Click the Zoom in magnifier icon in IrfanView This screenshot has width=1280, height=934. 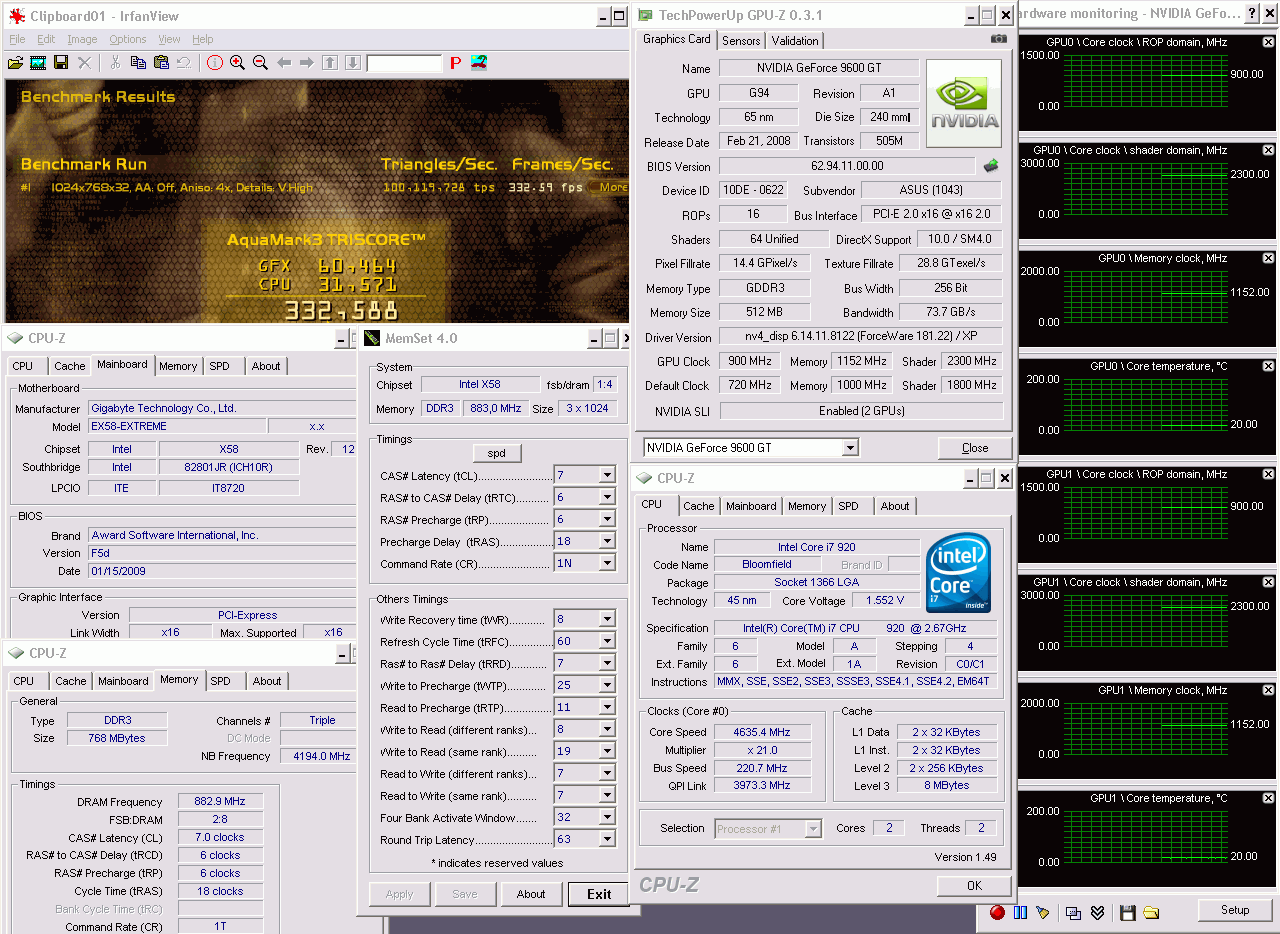pyautogui.click(x=238, y=62)
